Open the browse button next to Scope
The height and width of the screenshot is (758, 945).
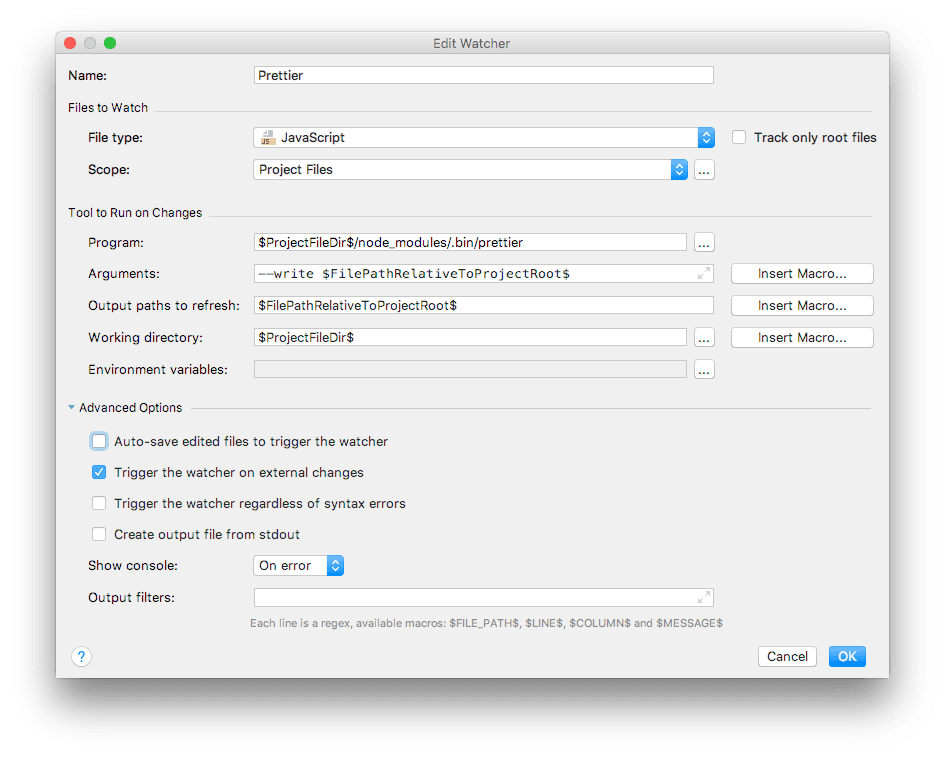click(x=703, y=170)
